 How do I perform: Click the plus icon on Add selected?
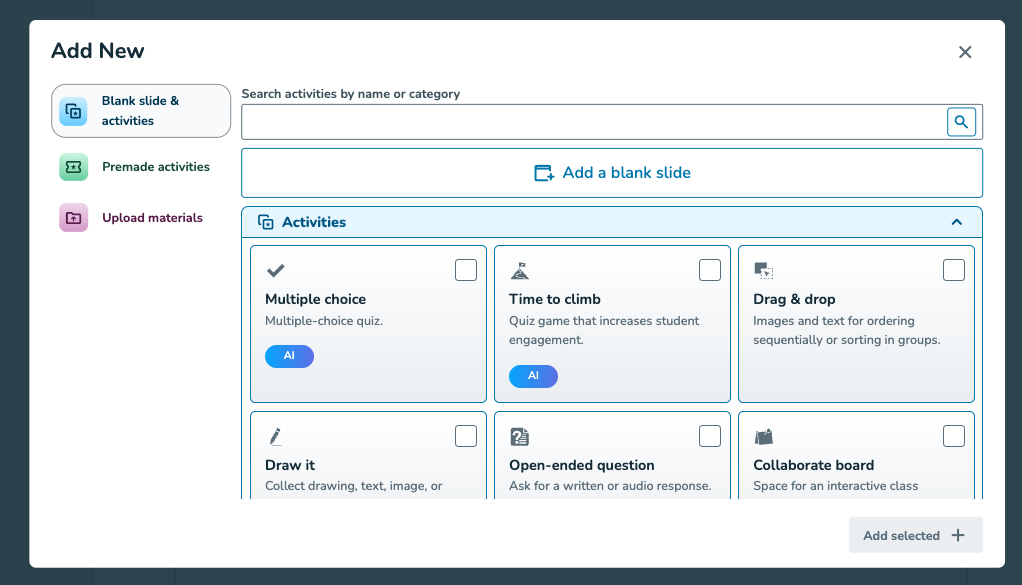point(957,535)
